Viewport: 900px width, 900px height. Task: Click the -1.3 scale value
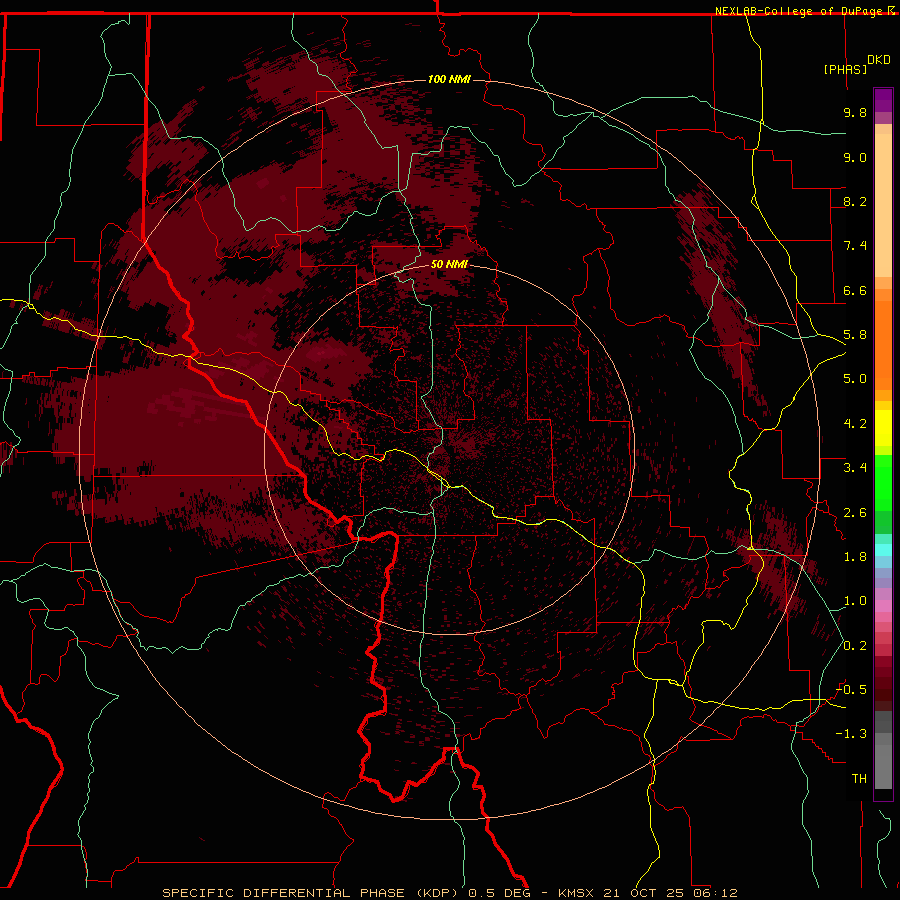851,734
